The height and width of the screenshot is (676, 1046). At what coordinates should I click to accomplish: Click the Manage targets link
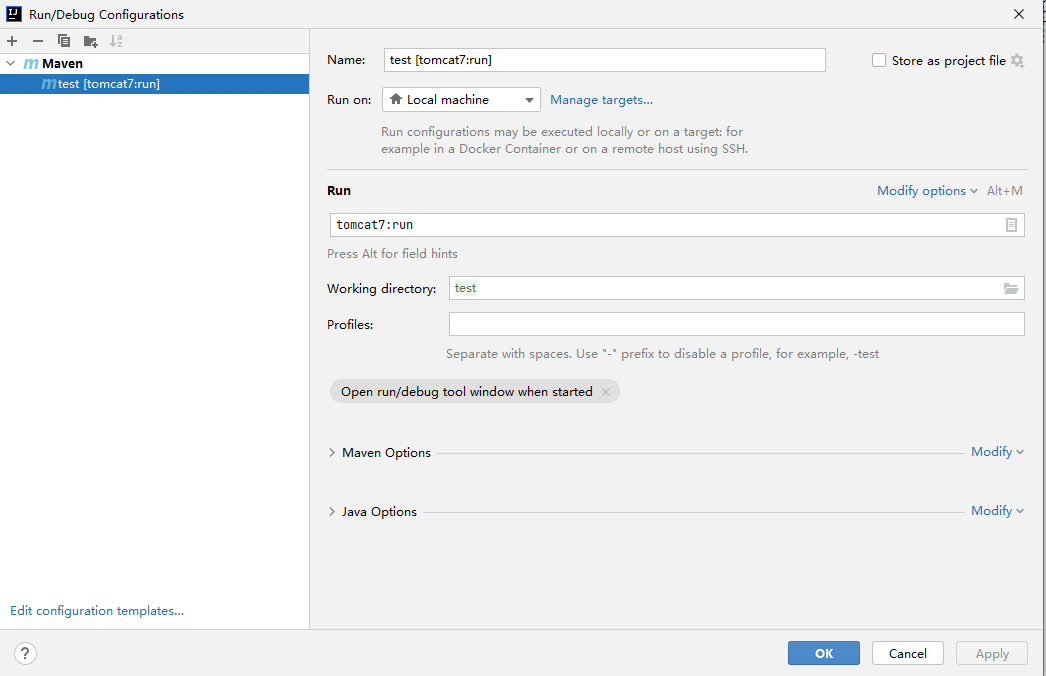[x=601, y=100]
